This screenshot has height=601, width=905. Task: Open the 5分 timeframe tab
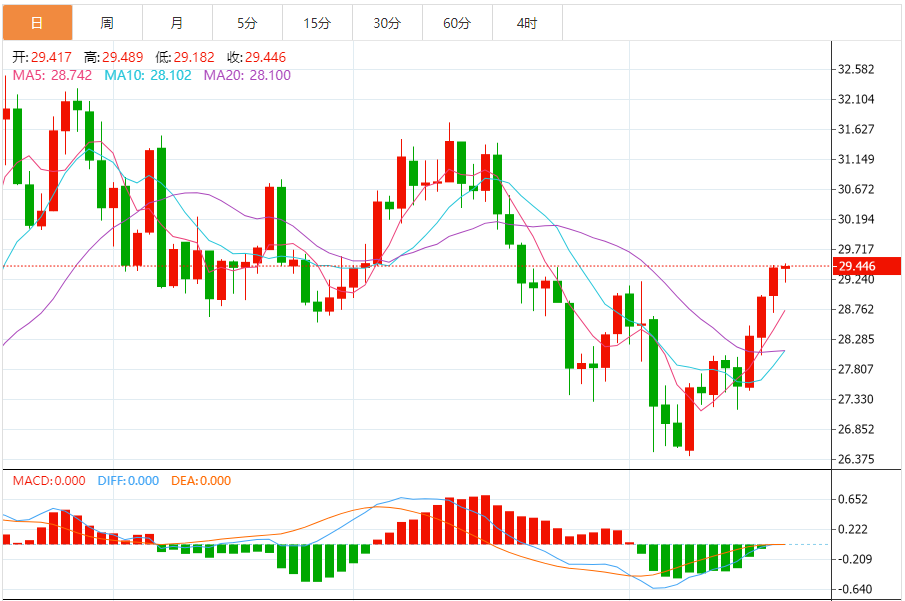247,23
